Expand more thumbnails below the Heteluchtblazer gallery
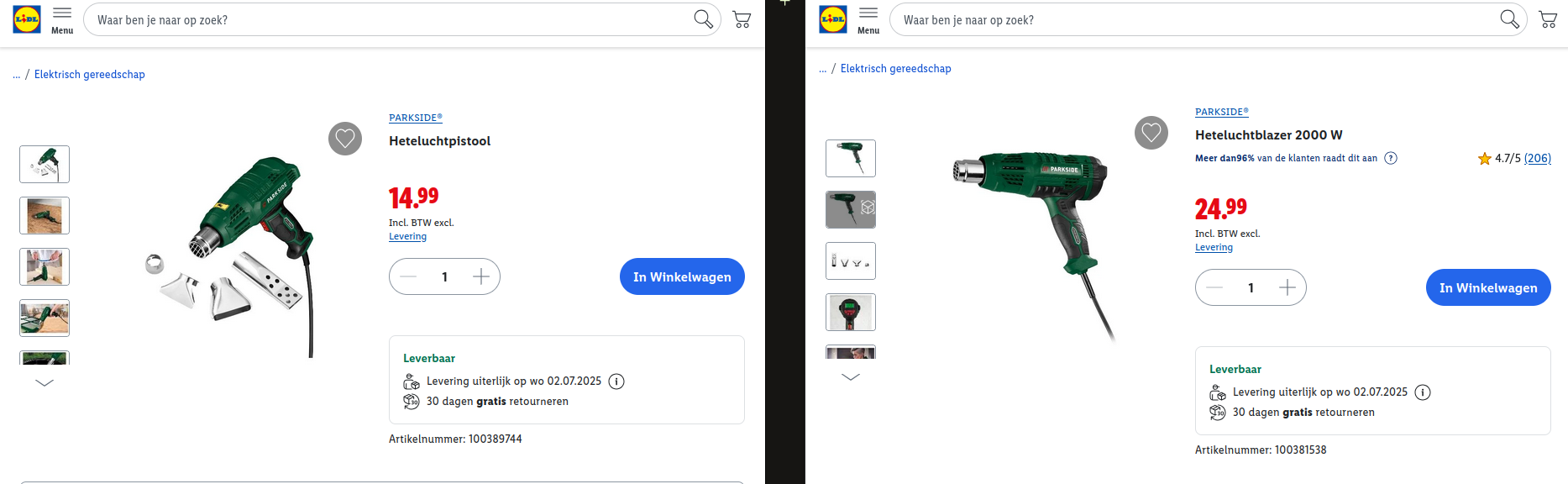The image size is (1568, 484). coord(851,376)
